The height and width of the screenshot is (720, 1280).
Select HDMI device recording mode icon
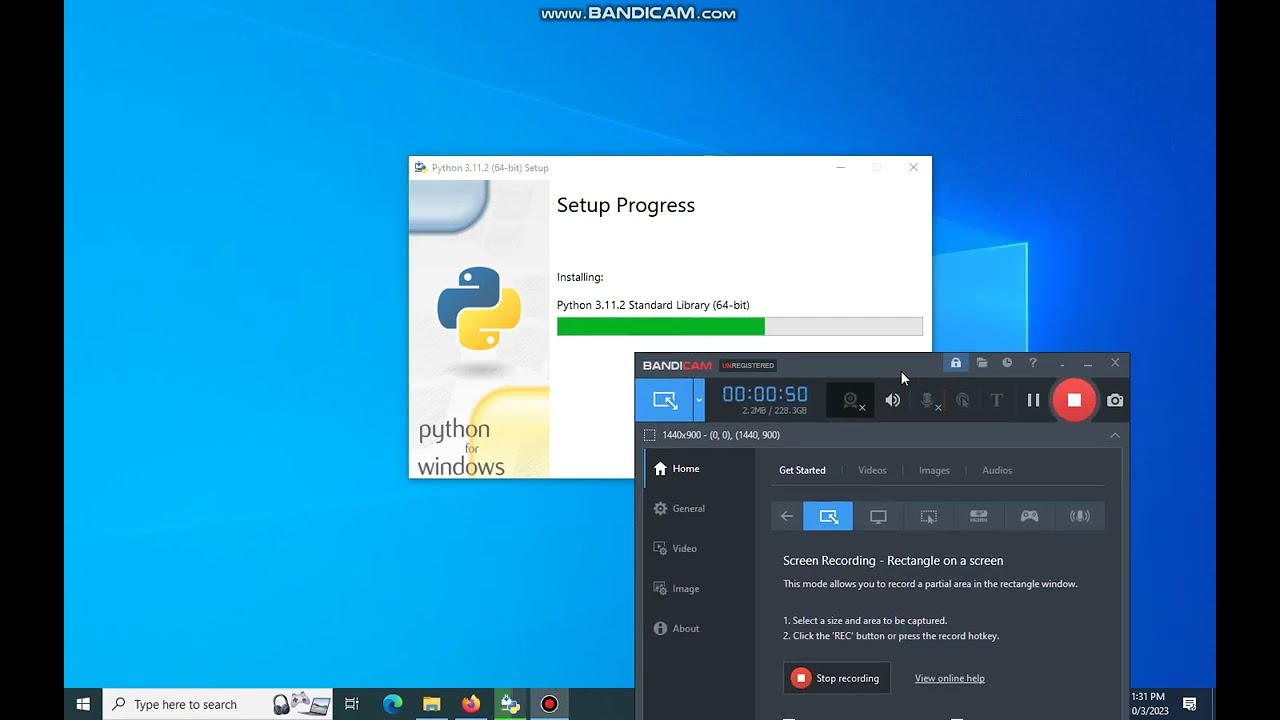[x=979, y=516]
